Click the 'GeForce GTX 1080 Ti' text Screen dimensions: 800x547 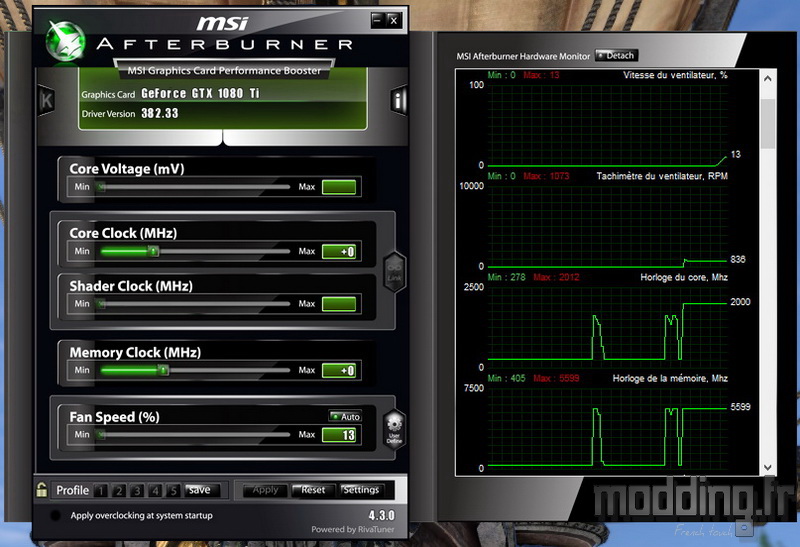(x=201, y=93)
